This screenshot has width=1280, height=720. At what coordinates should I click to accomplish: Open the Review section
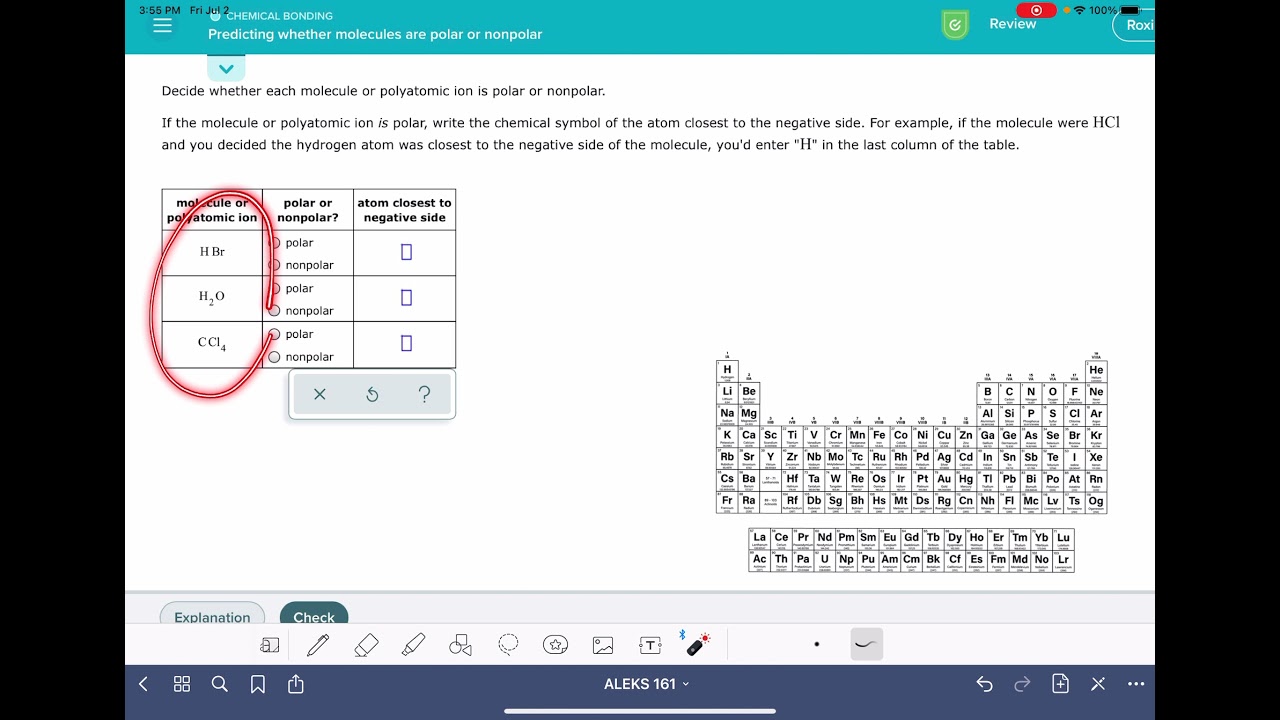tap(1013, 24)
